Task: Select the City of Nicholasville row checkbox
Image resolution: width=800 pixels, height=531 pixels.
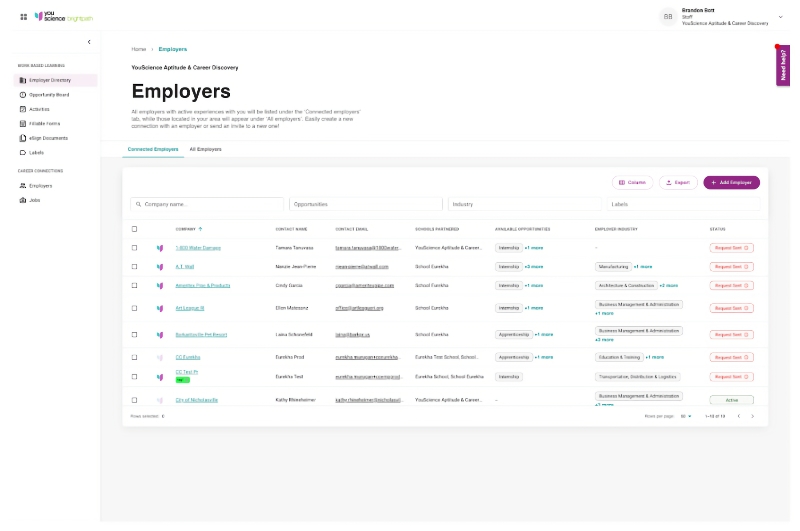Action: pos(135,400)
